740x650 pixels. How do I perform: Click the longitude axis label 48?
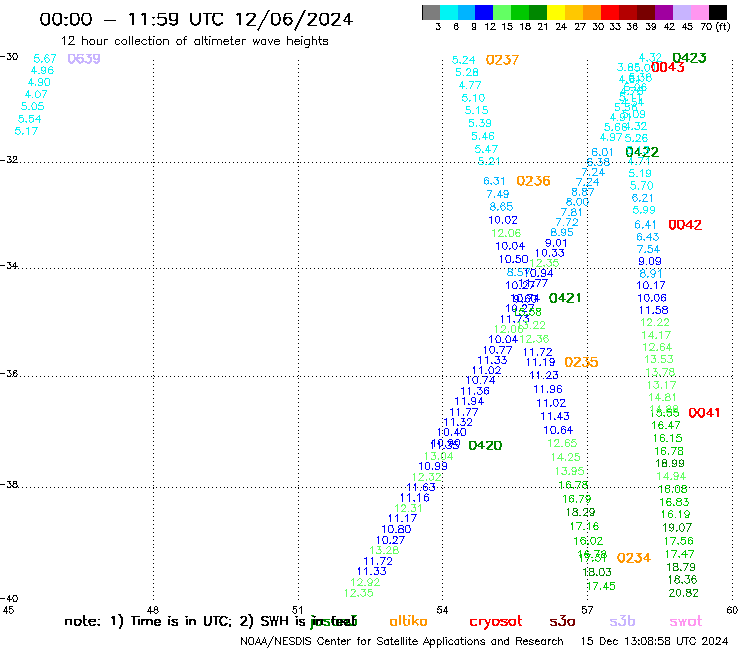pos(153,610)
